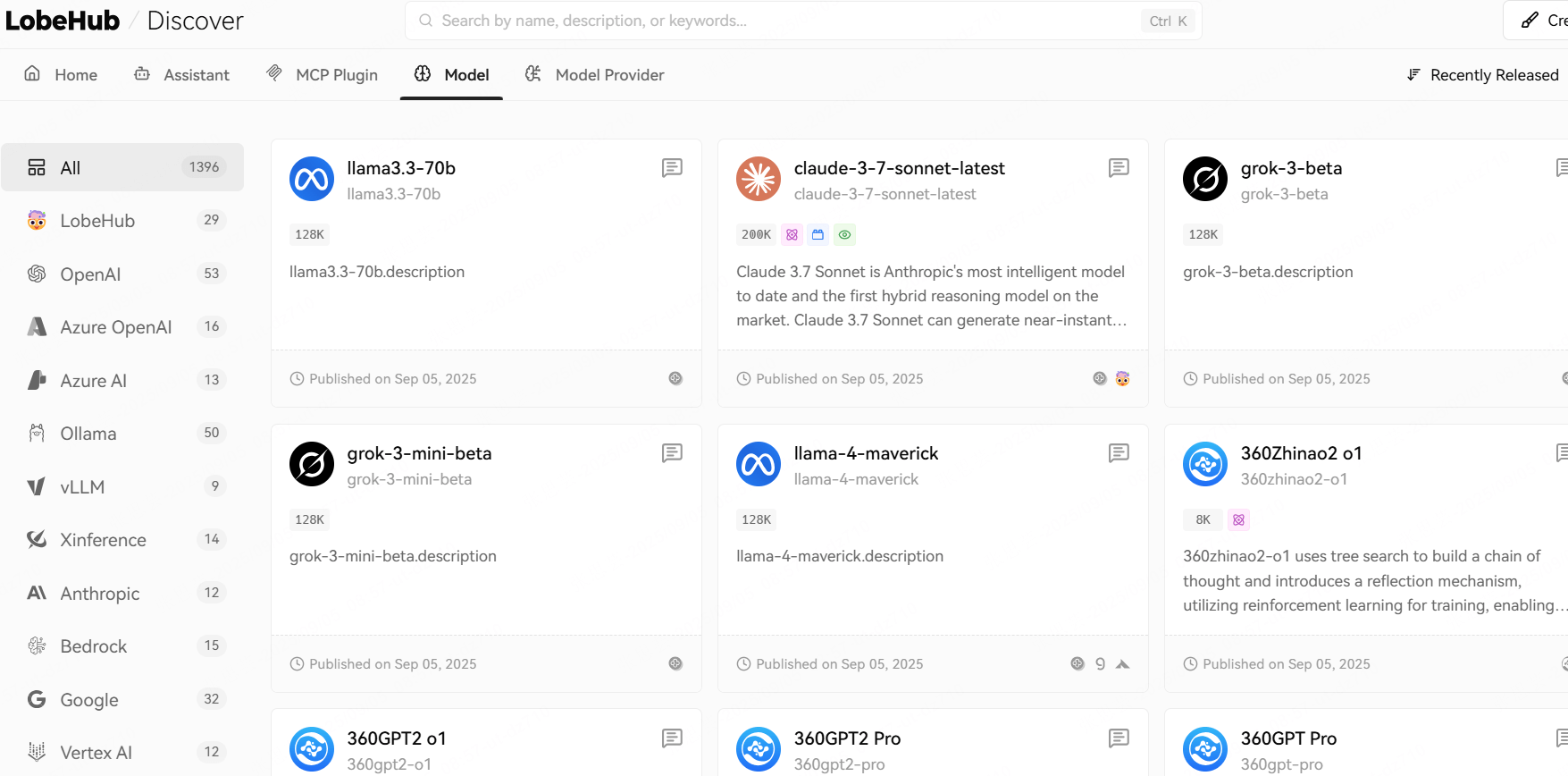Click the 200K context tag on claude card
Screen dimensions: 1568x776
tap(756, 234)
